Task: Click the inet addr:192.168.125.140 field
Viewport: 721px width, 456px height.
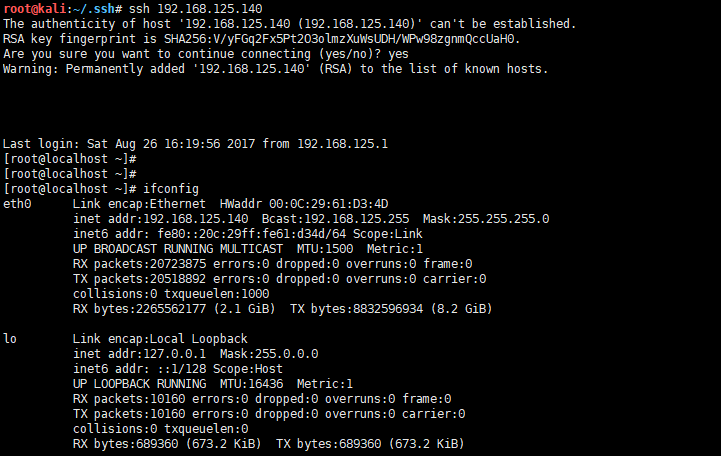Action: (x=160, y=219)
